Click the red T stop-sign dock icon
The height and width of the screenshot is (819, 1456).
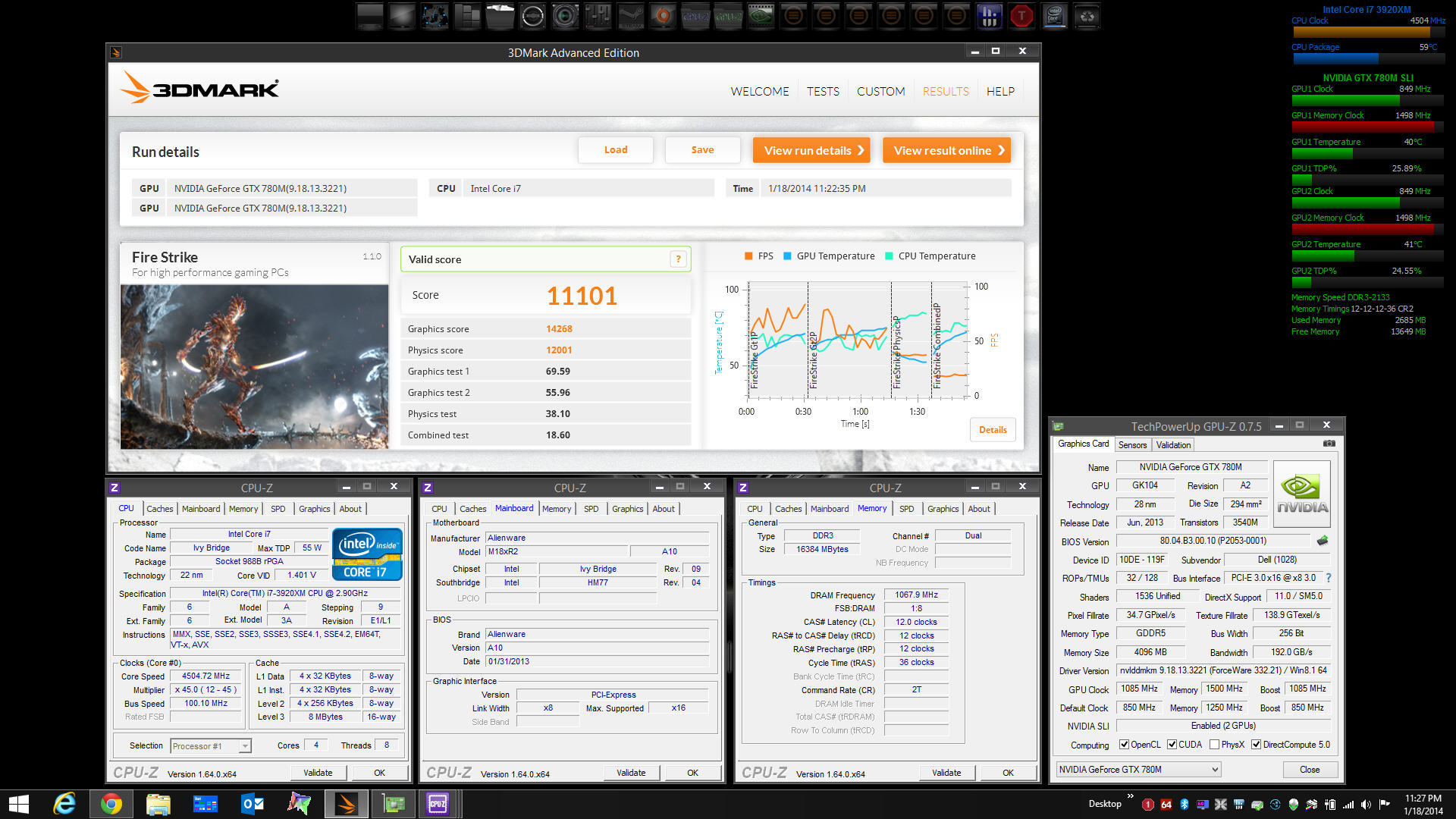1021,16
